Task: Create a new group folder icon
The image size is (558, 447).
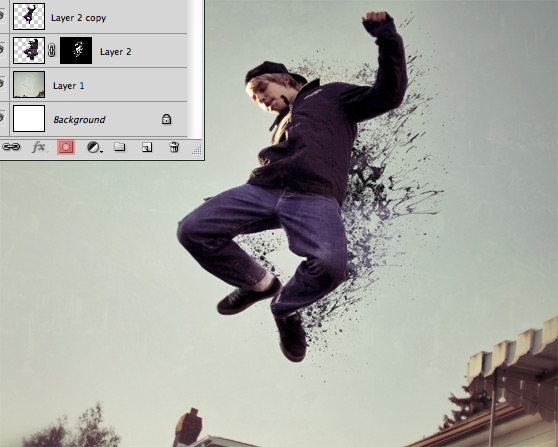Action: (x=120, y=147)
